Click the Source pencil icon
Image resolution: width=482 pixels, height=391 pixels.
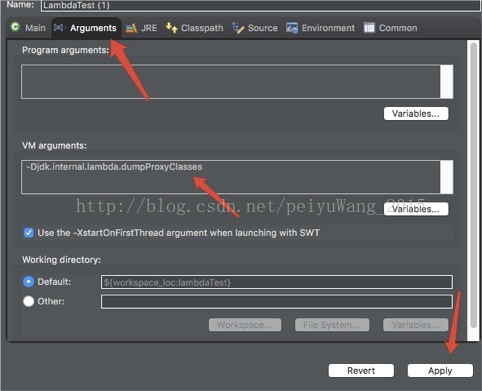click(238, 28)
